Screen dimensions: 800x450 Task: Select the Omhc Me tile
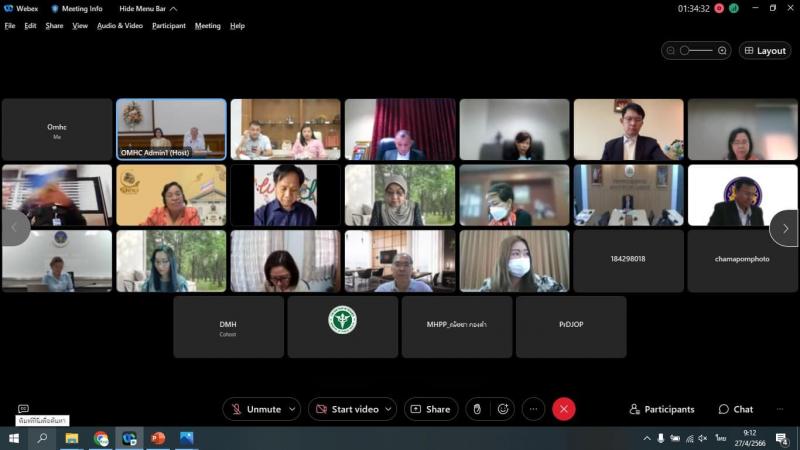click(x=57, y=130)
